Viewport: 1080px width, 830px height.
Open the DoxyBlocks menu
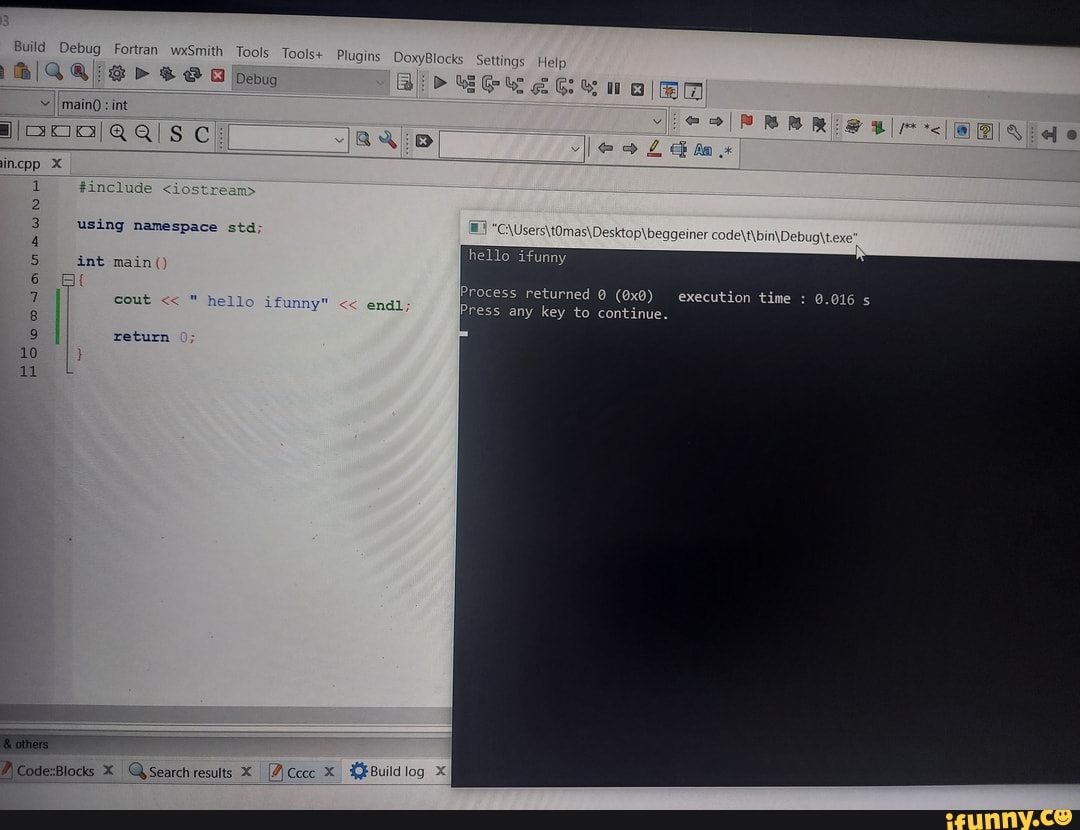[428, 58]
